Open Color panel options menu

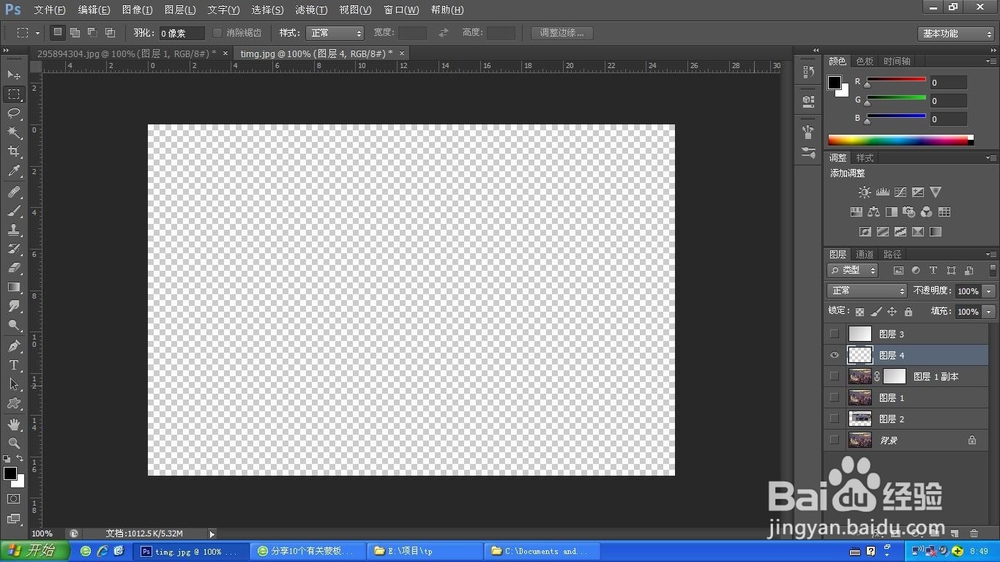pyautogui.click(x=990, y=61)
